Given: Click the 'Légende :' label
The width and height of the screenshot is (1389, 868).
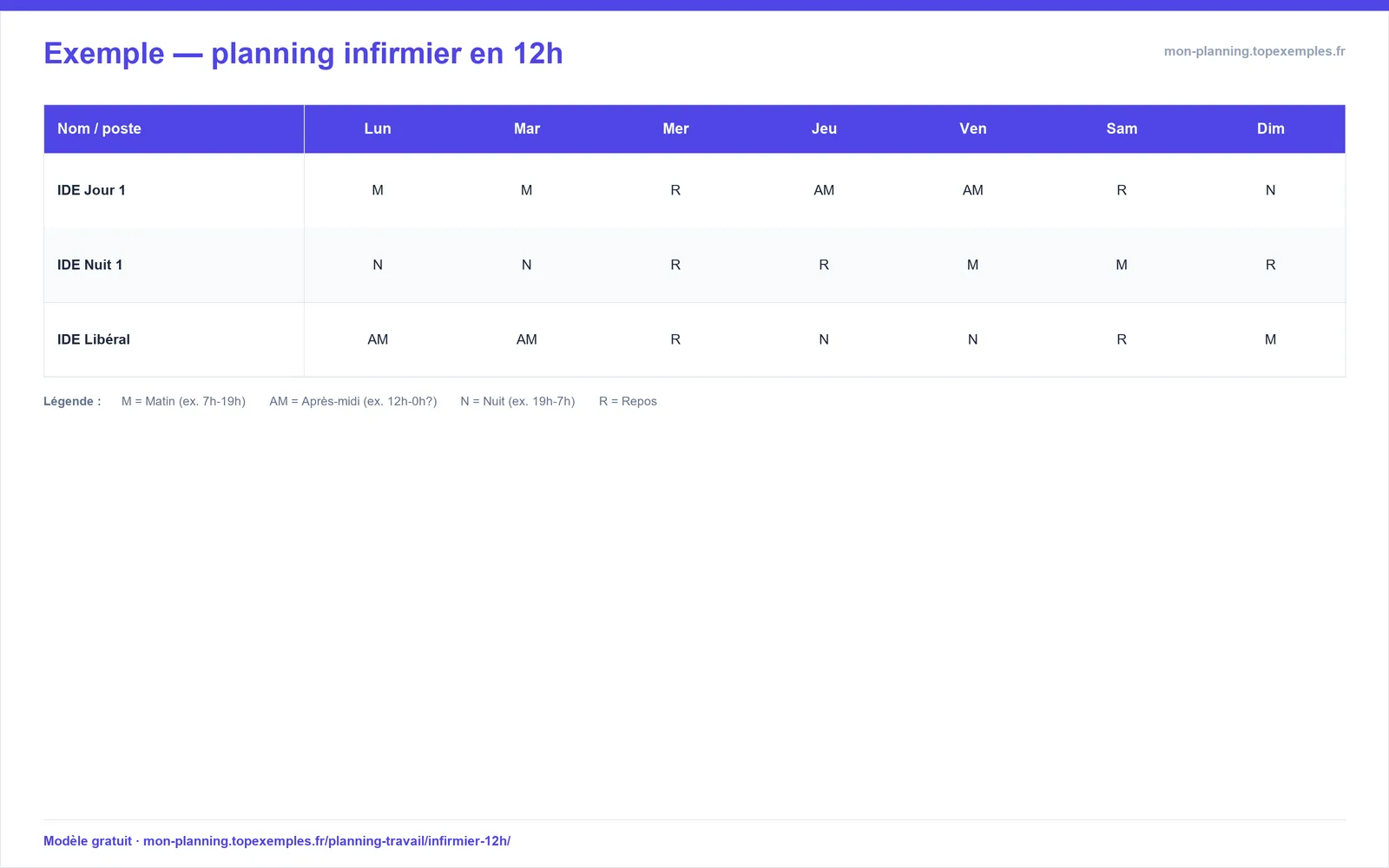Looking at the screenshot, I should (x=72, y=401).
